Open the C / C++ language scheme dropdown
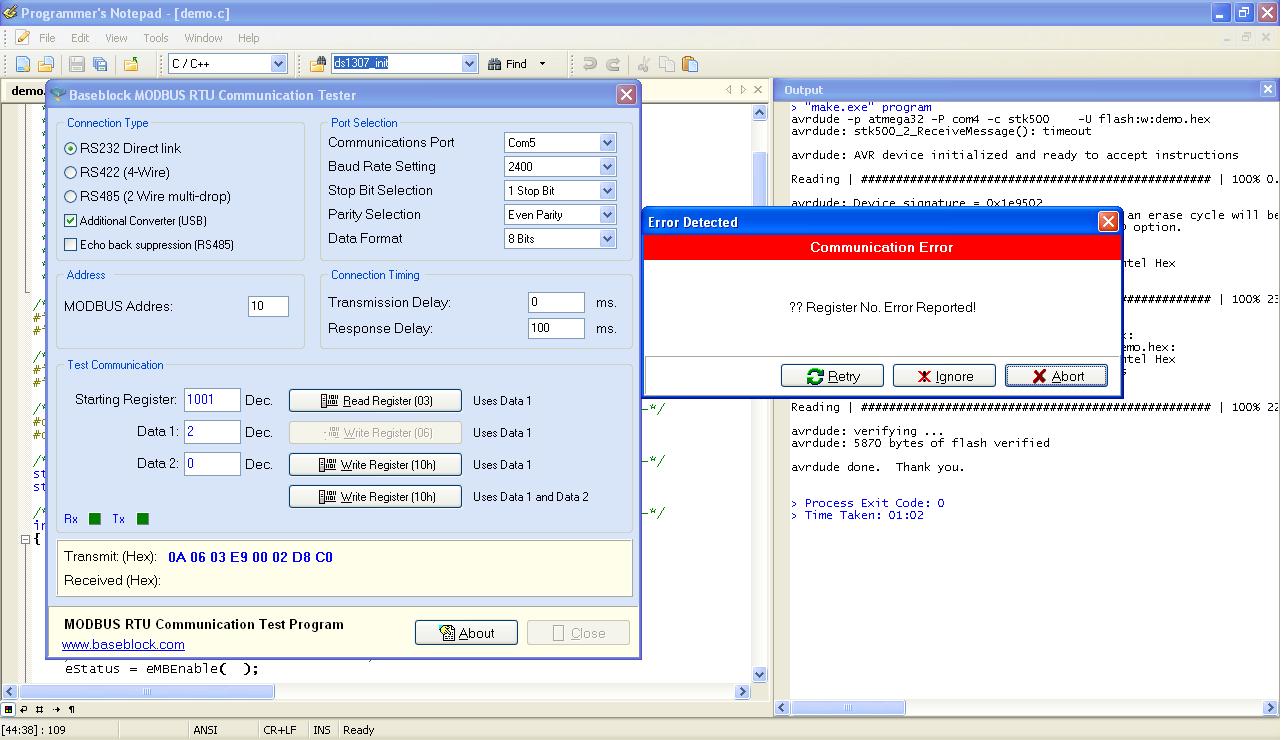Screen dimensions: 1283x740 (278, 64)
